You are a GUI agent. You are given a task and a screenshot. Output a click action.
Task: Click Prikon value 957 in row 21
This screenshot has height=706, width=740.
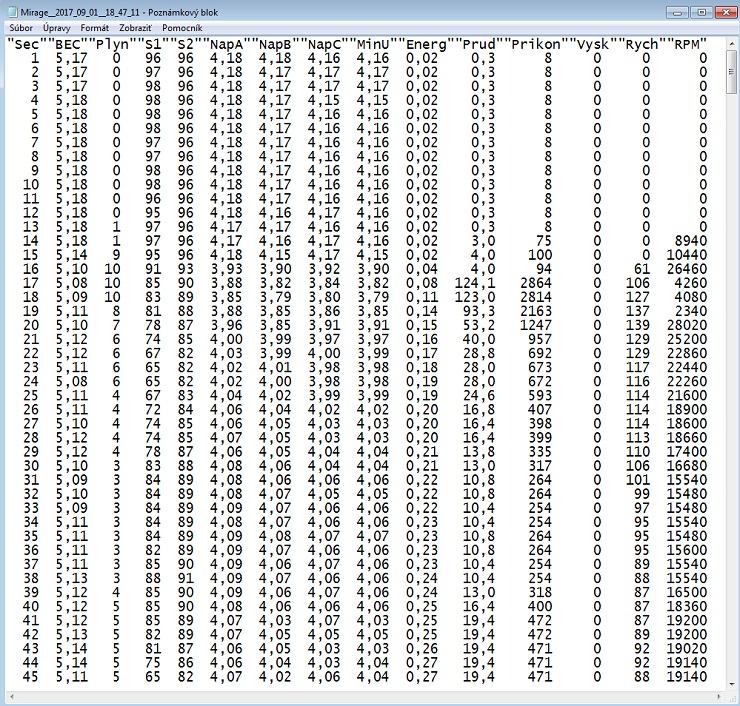click(540, 339)
